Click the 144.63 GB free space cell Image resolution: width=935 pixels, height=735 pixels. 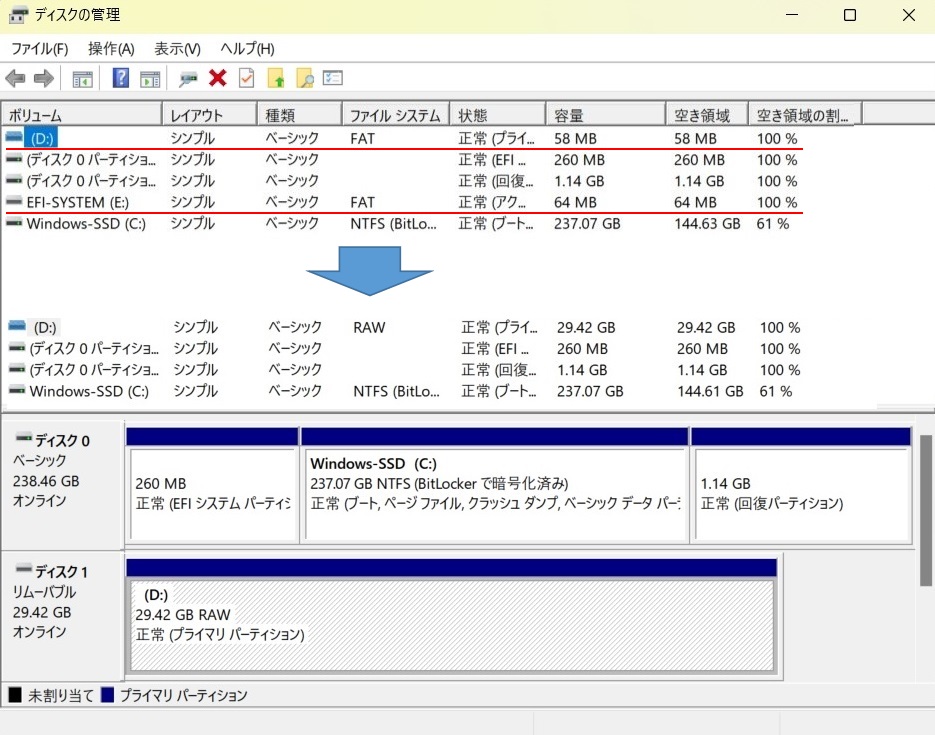coord(707,224)
